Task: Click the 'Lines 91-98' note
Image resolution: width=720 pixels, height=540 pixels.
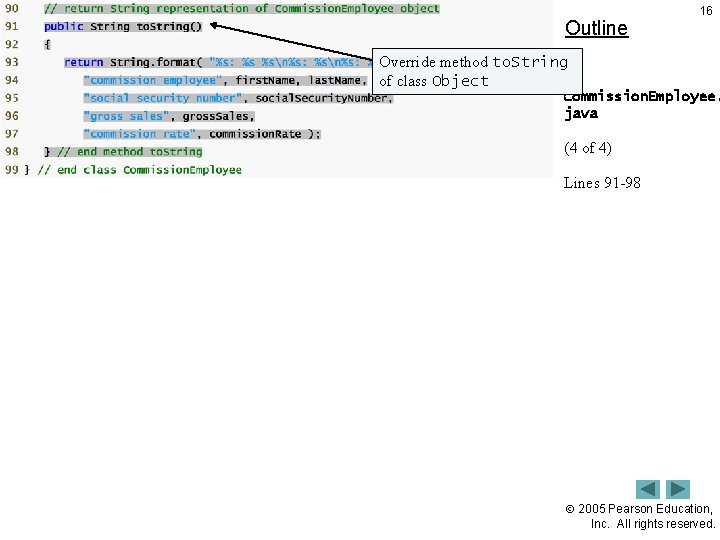Action: click(x=602, y=183)
